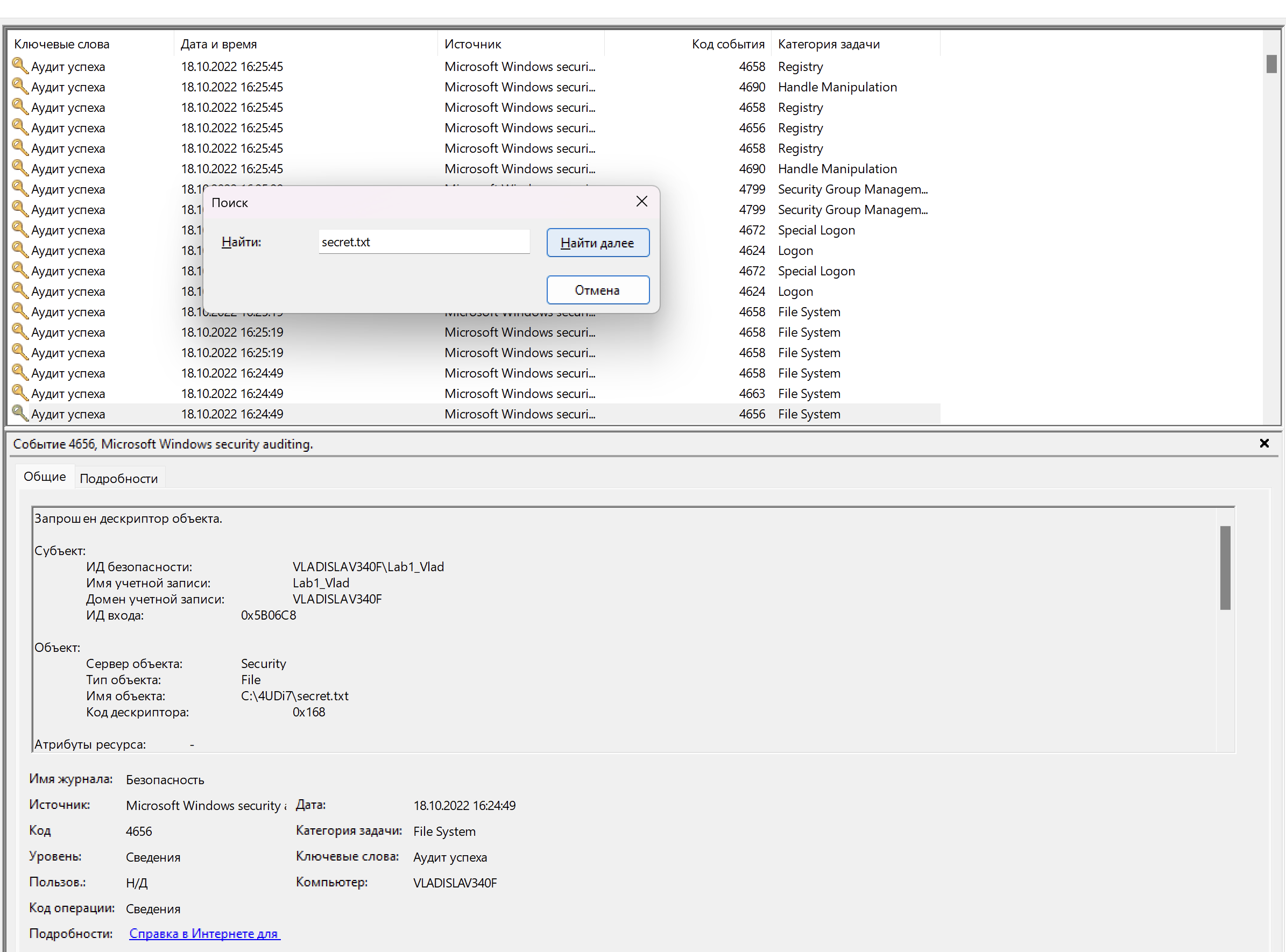Switch to the Подробности tab
Image resolution: width=1286 pixels, height=952 pixels.
pyautogui.click(x=119, y=478)
